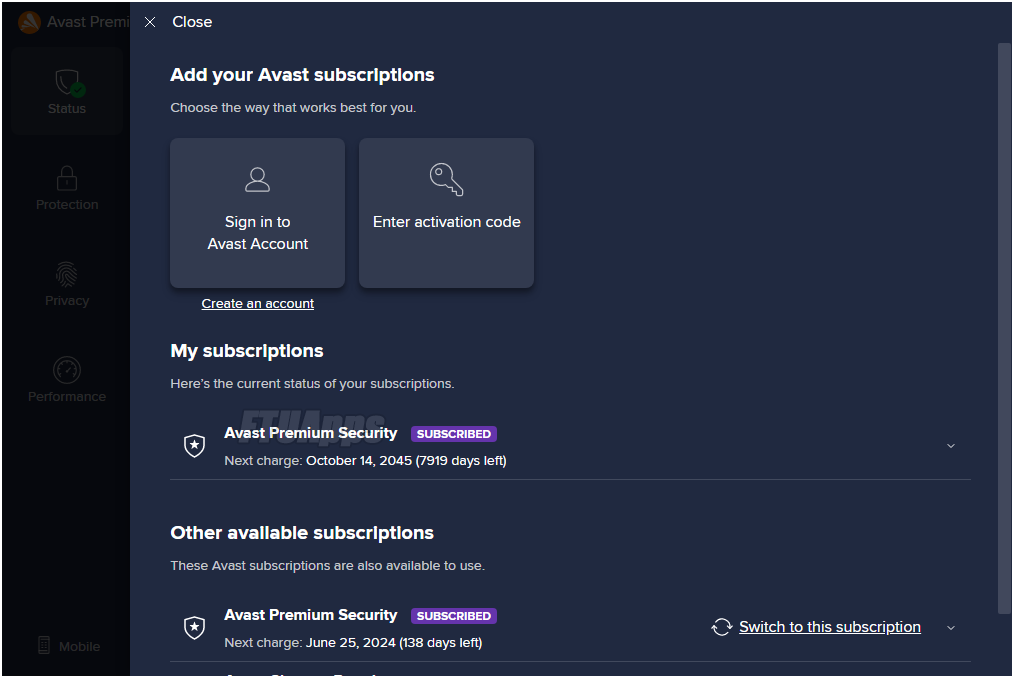The width and height of the screenshot is (1014, 679).
Task: Click the Status shield icon in sidebar
Action: click(x=69, y=83)
